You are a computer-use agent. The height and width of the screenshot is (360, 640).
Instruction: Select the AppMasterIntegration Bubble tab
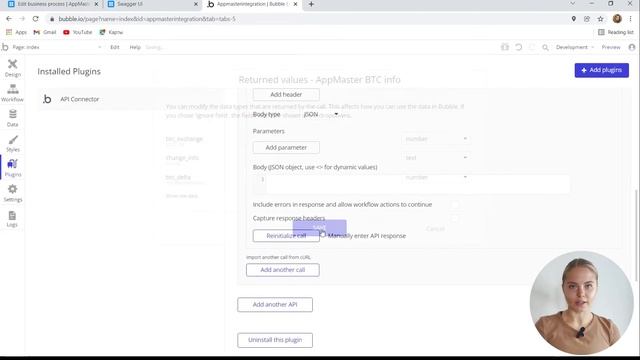(x=252, y=4)
